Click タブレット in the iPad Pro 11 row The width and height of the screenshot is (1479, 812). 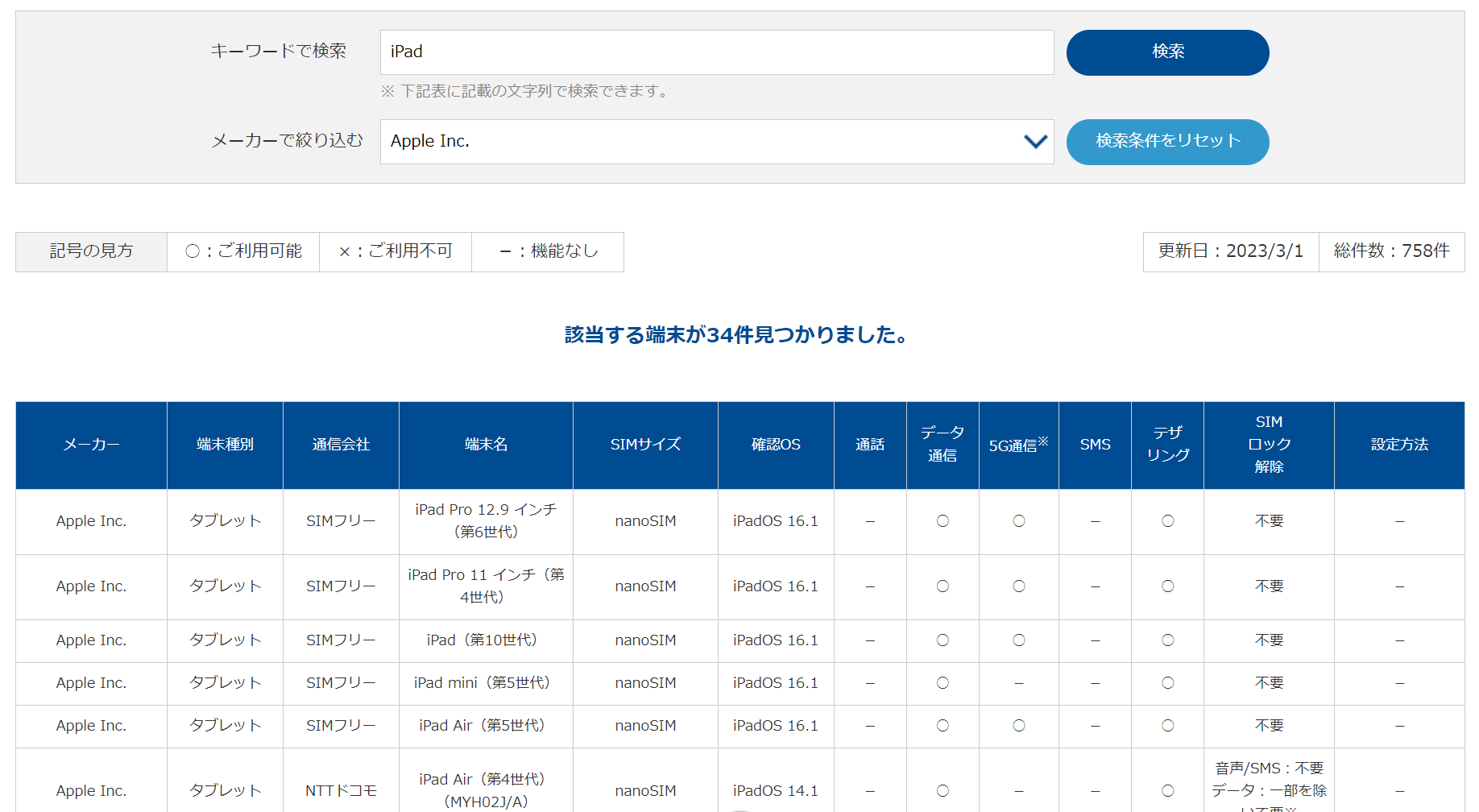pos(225,586)
